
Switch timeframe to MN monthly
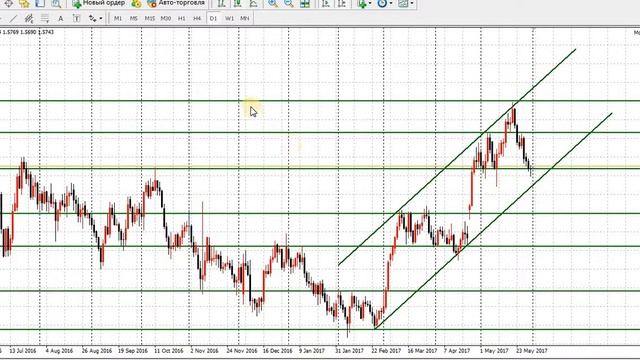click(x=244, y=18)
